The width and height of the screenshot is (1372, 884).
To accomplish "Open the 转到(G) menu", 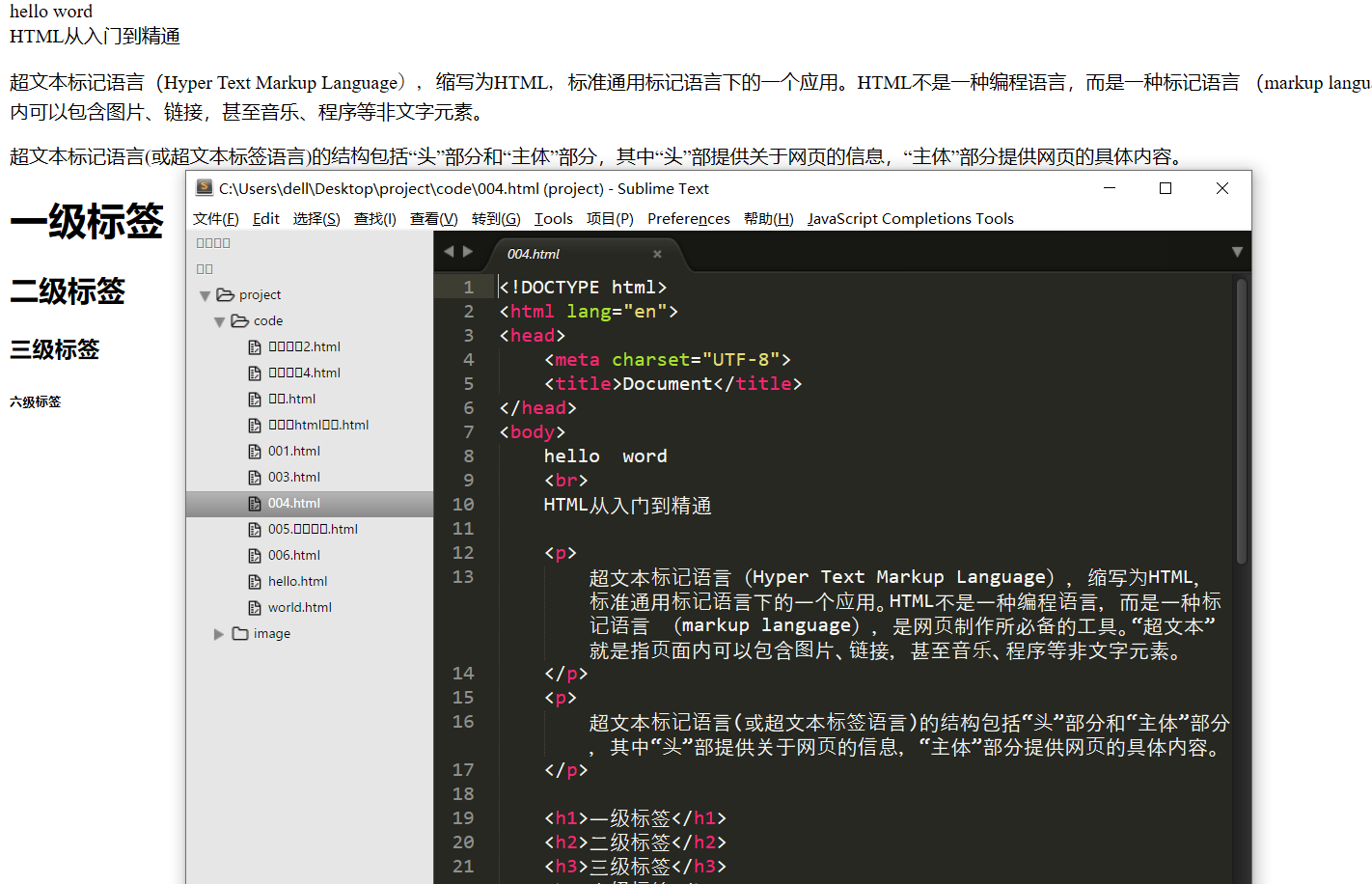I will pyautogui.click(x=496, y=219).
